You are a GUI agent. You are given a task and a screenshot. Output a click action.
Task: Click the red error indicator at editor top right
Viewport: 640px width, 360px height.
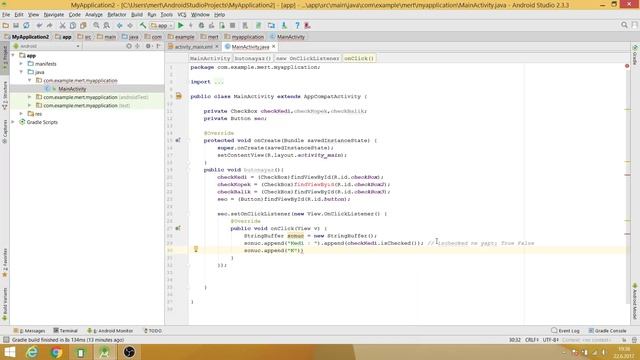pos(627,66)
